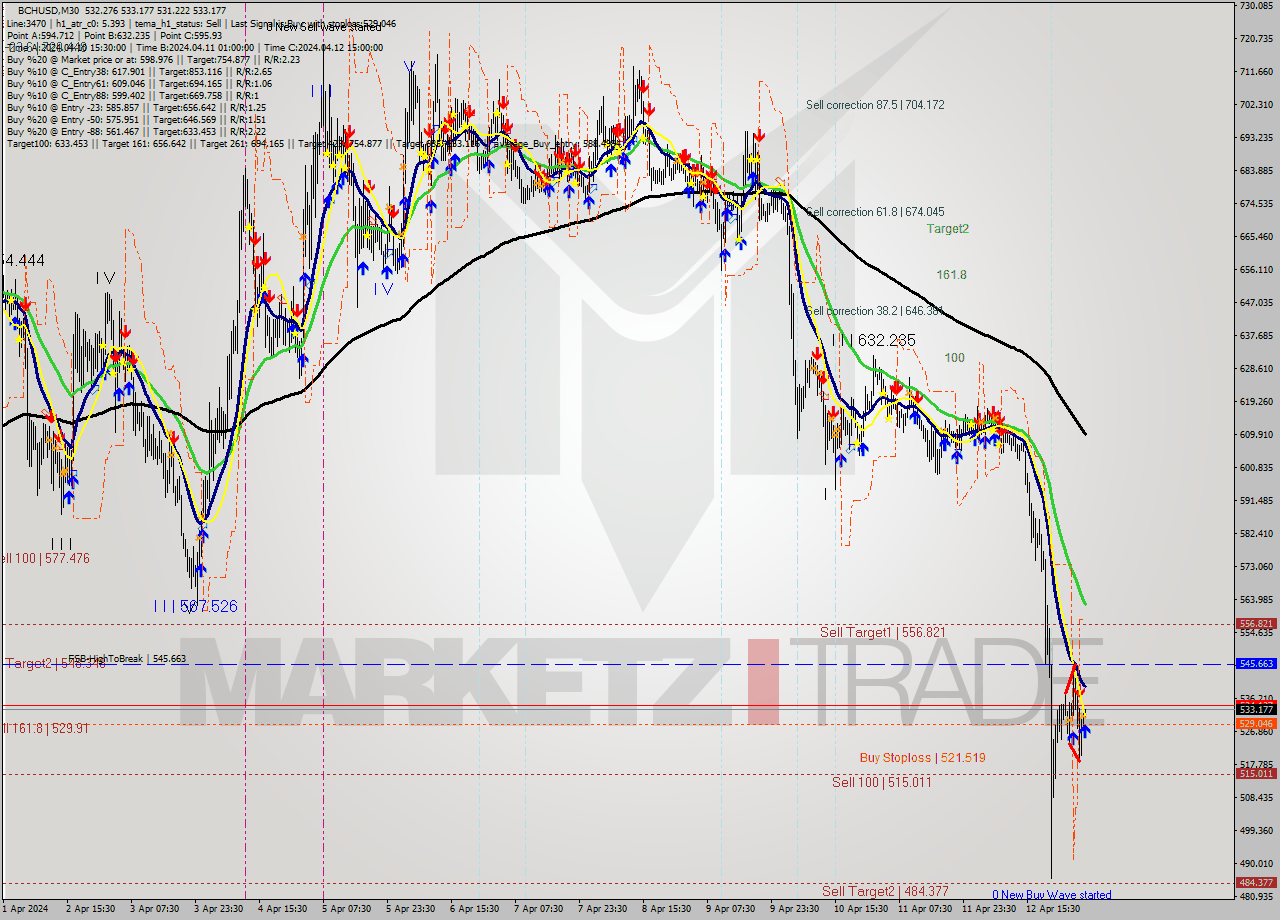
Task: Click the green '161.8' level label
Action: point(951,274)
